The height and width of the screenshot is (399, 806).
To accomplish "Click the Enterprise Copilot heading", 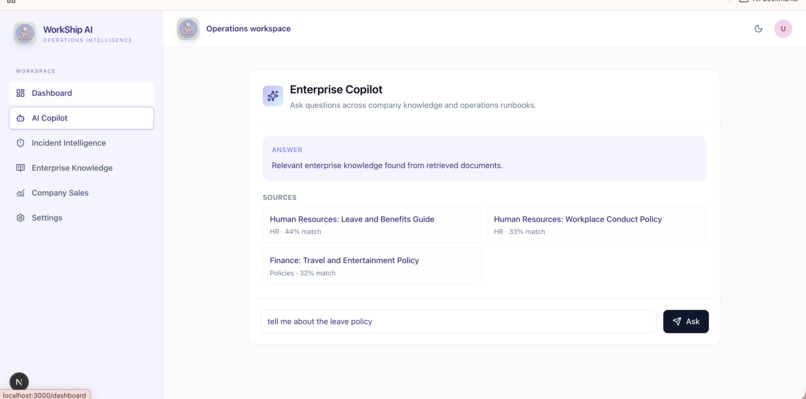I will click(336, 89).
